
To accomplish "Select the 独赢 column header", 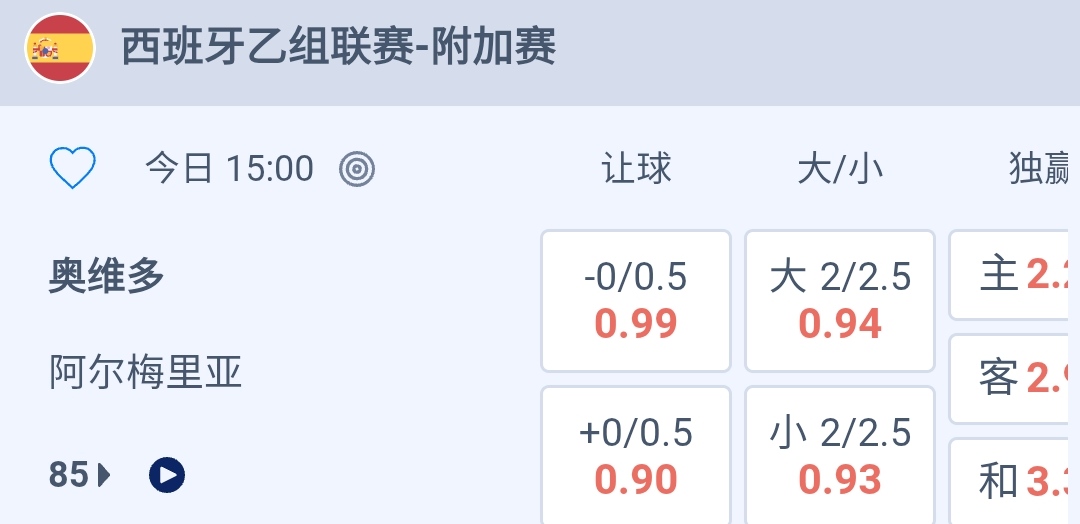I will [x=1040, y=169].
